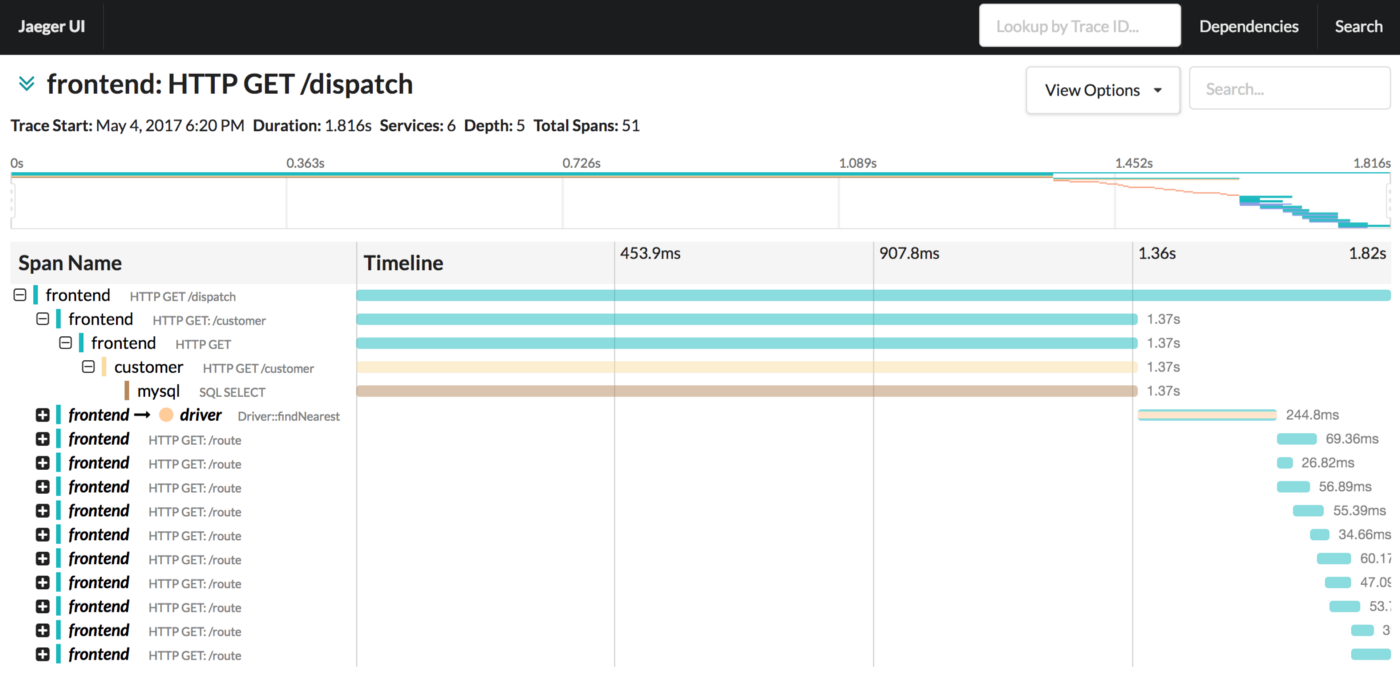Open the Search page in the top navigation

pyautogui.click(x=1358, y=27)
